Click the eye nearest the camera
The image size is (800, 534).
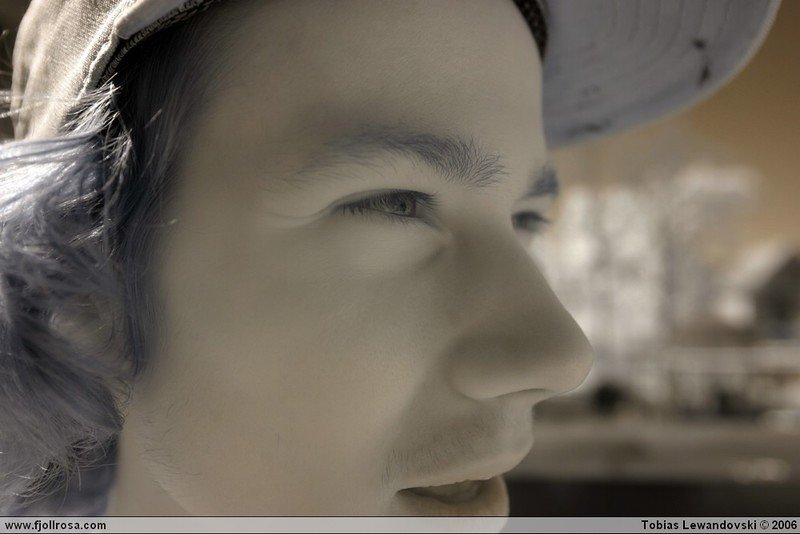point(393,205)
